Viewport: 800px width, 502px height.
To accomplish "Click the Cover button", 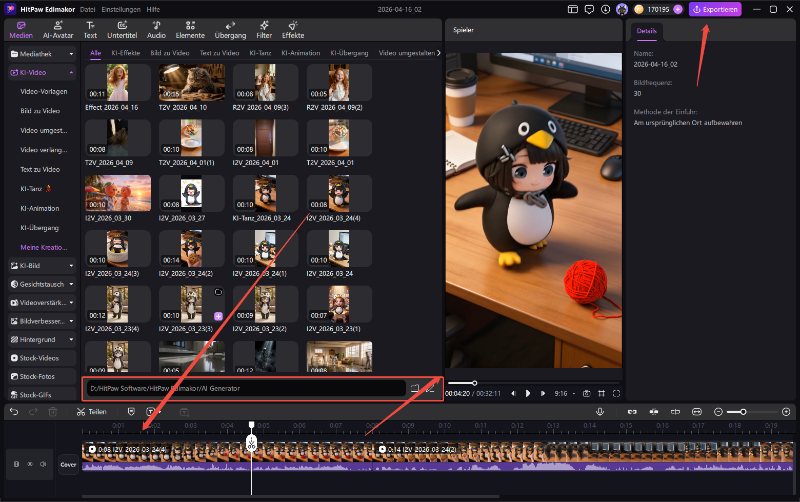I will click(x=68, y=465).
